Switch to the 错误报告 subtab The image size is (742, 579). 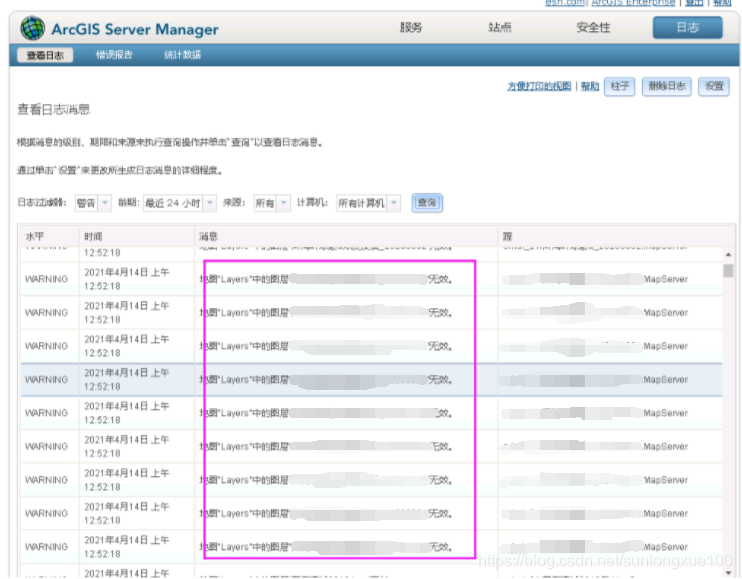pos(114,55)
